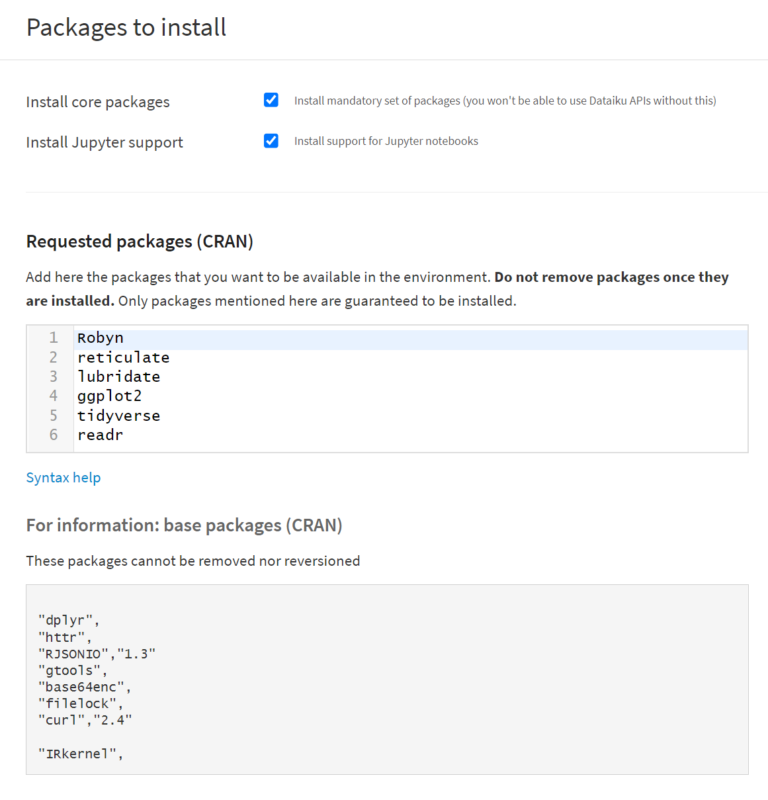The height and width of the screenshot is (800, 768).
Task: Click "Install support for Jupyter notebooks" description
Action: point(386,141)
